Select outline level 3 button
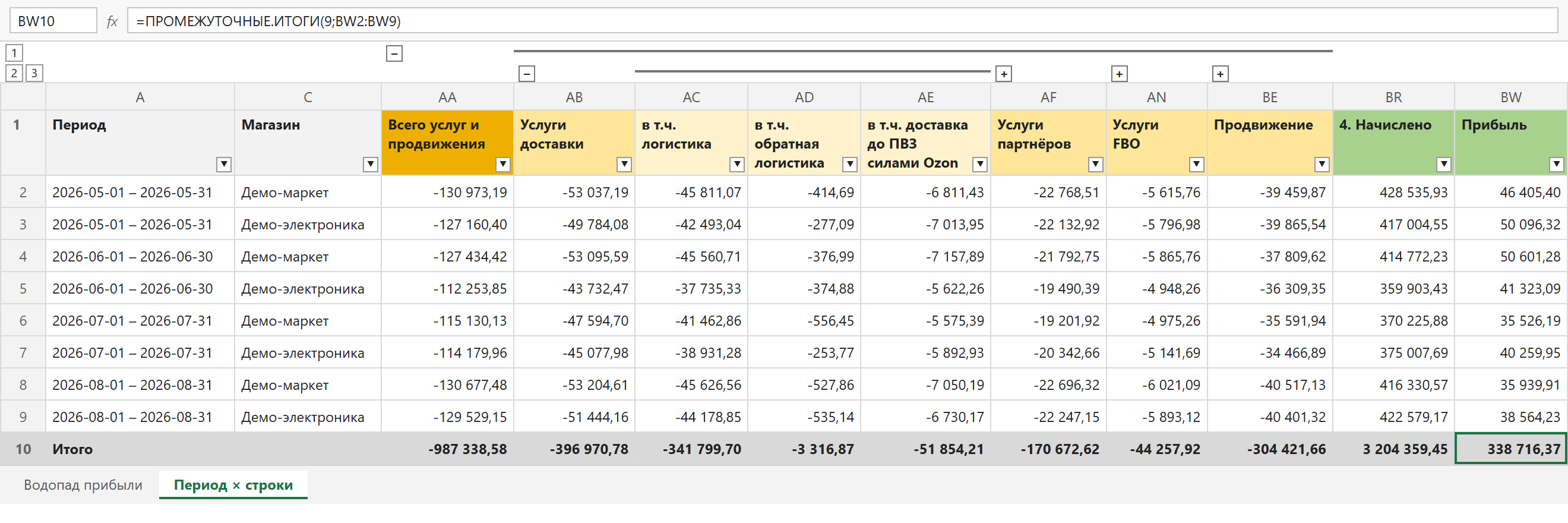This screenshot has height=523, width=1568. click(x=34, y=73)
